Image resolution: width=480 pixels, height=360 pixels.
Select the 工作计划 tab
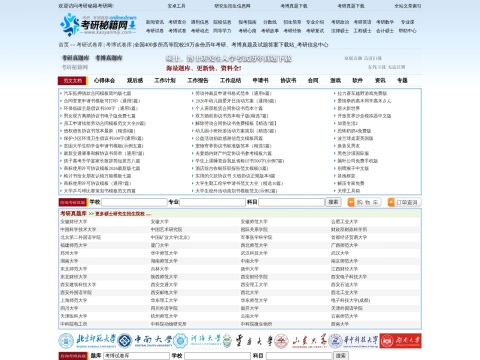(x=165, y=80)
